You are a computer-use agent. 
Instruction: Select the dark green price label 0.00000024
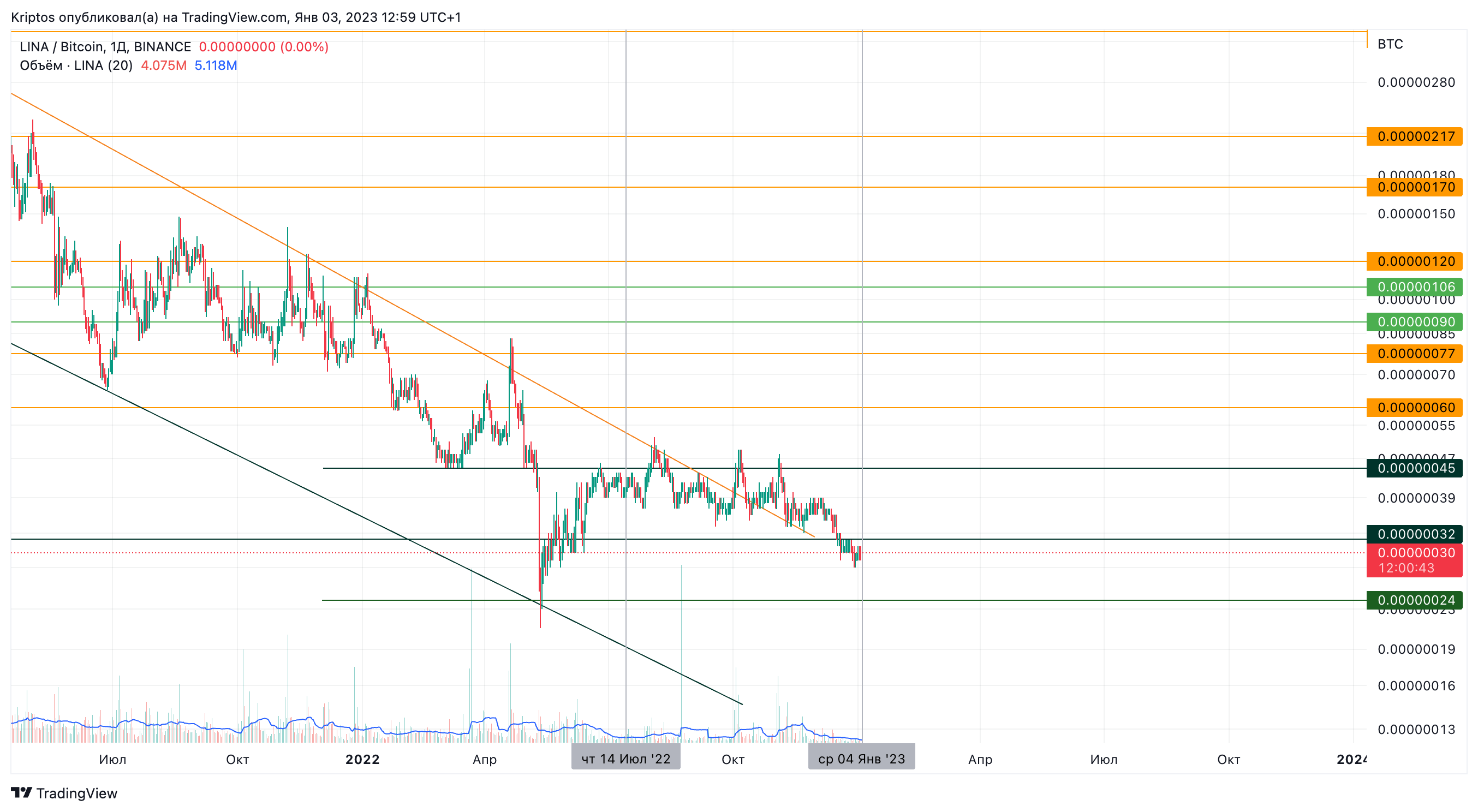click(x=1414, y=600)
